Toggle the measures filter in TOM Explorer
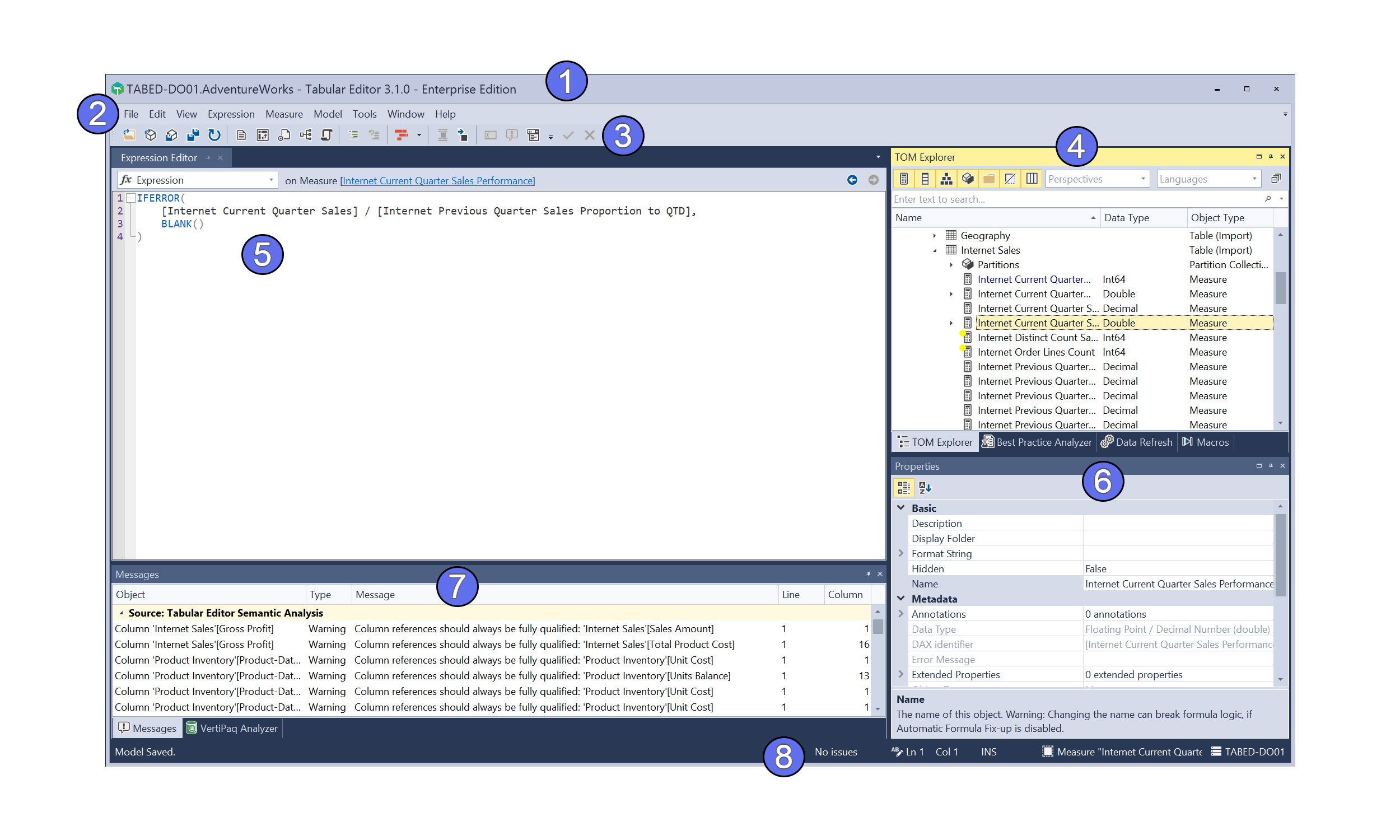 [904, 178]
